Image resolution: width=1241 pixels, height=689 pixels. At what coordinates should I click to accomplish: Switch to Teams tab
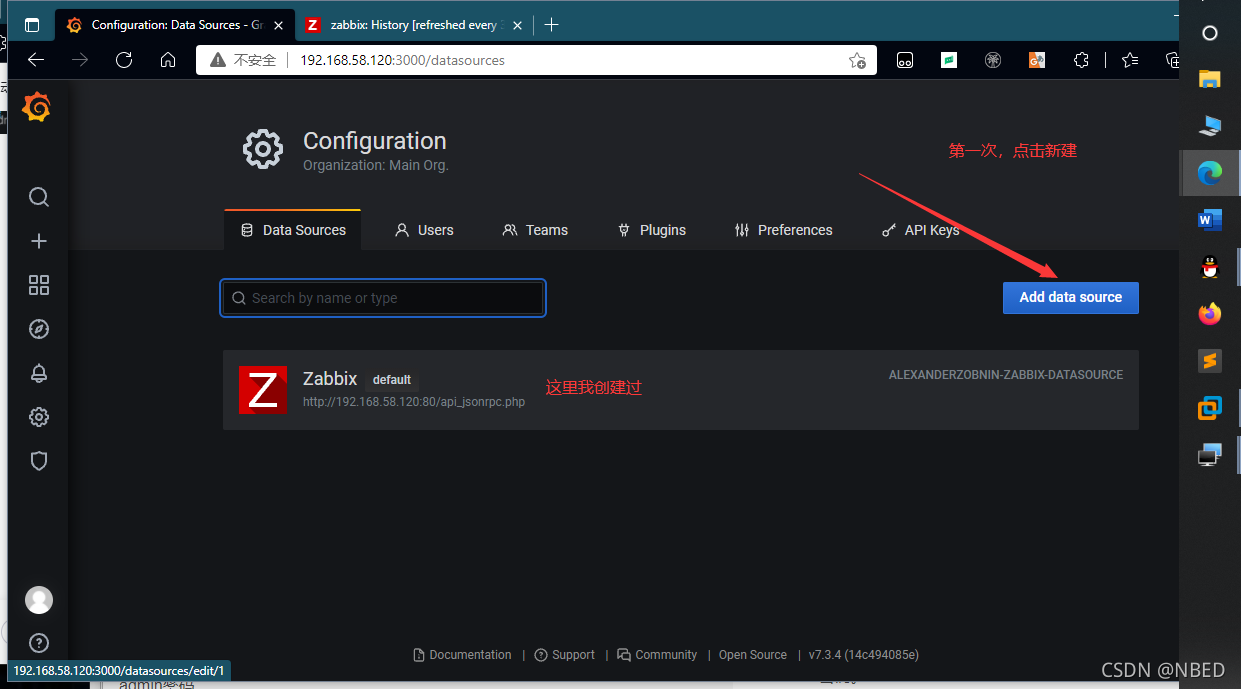pyautogui.click(x=535, y=230)
